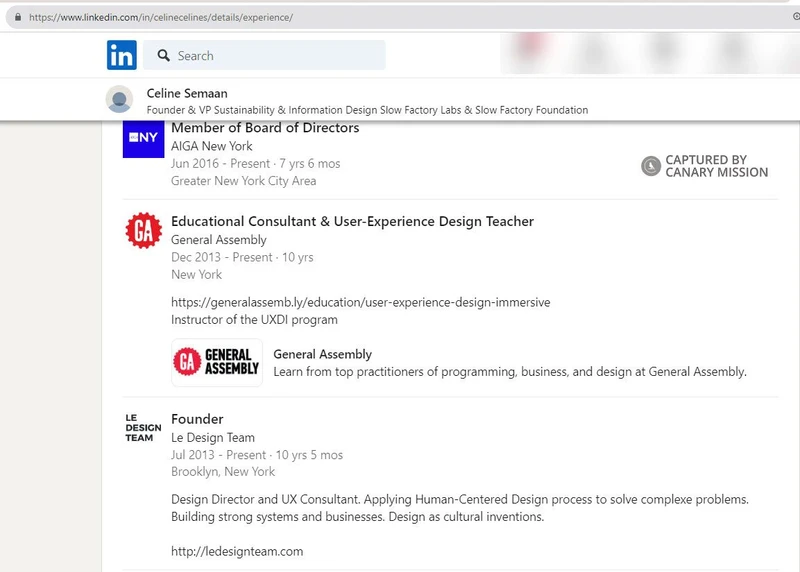Select 'Instructor of the UXDI program' text

pos(254,320)
